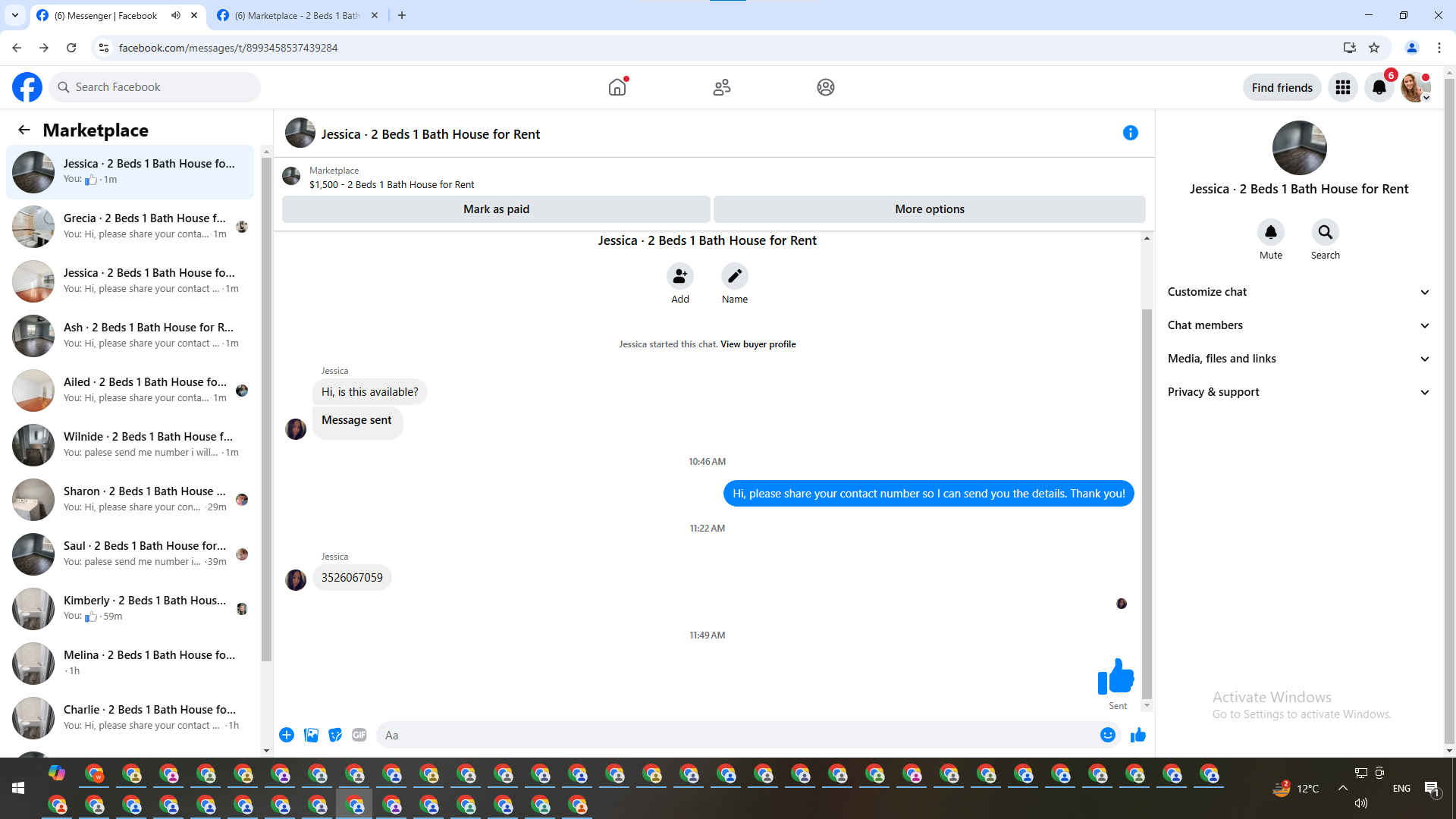Expand Media, files and links section
Viewport: 1456px width, 819px height.
1299,359
